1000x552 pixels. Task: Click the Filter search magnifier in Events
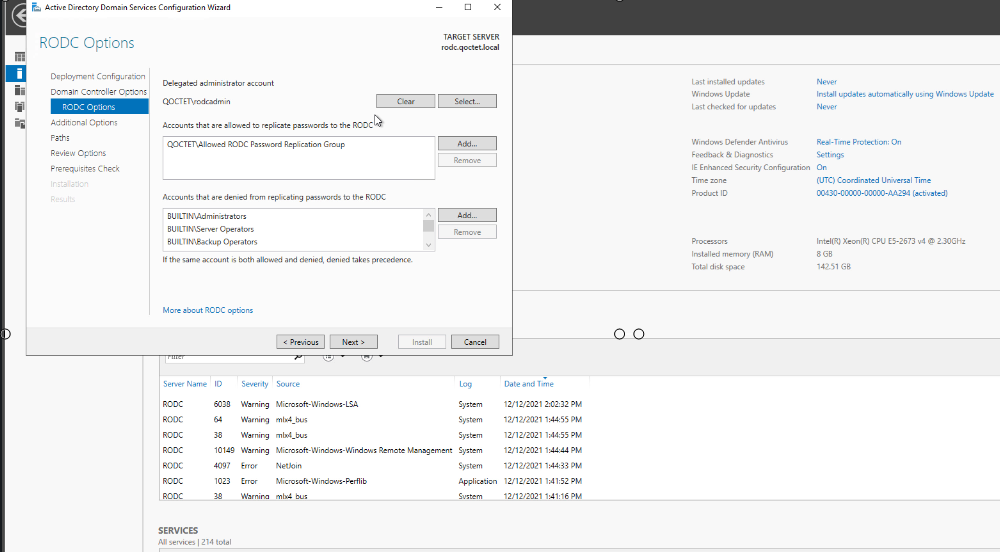point(298,357)
